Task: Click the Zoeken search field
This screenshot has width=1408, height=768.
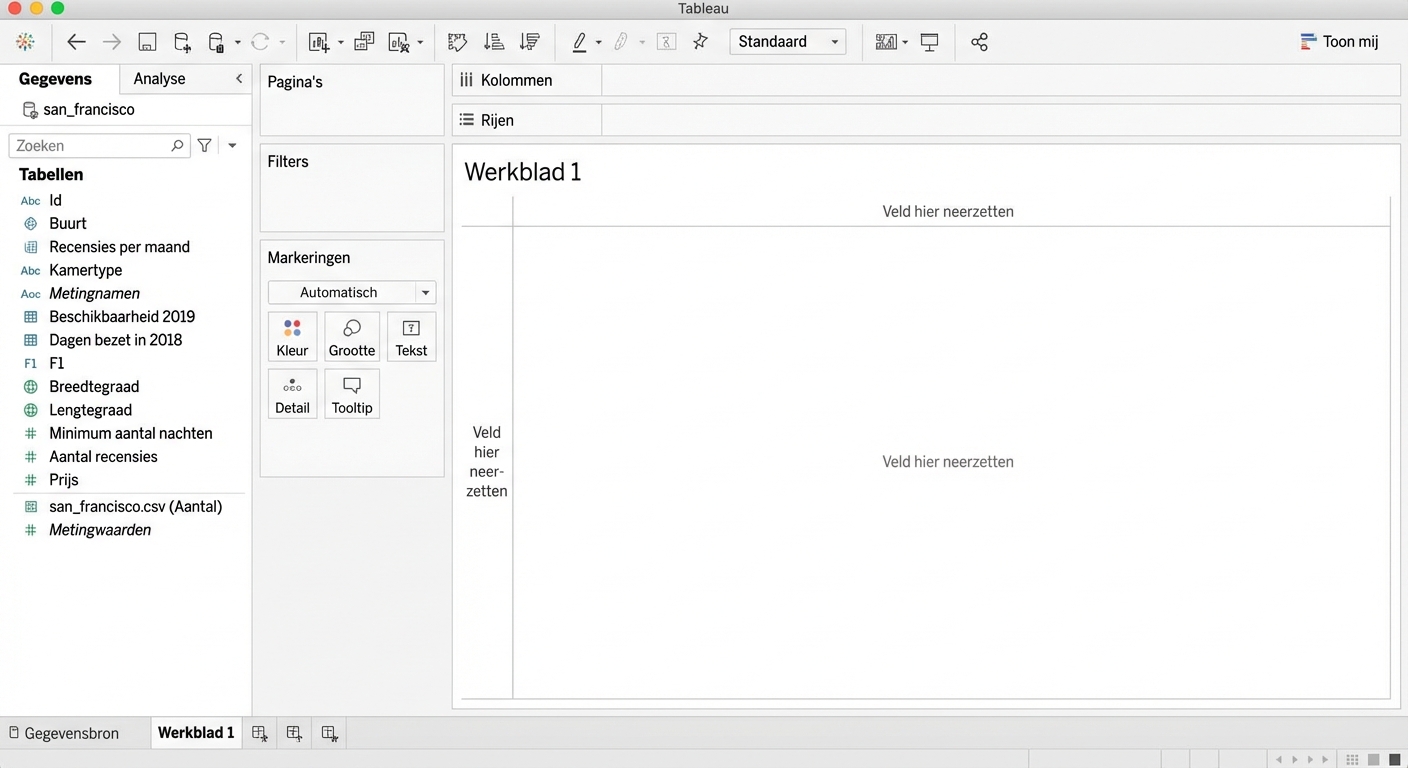Action: click(x=92, y=146)
